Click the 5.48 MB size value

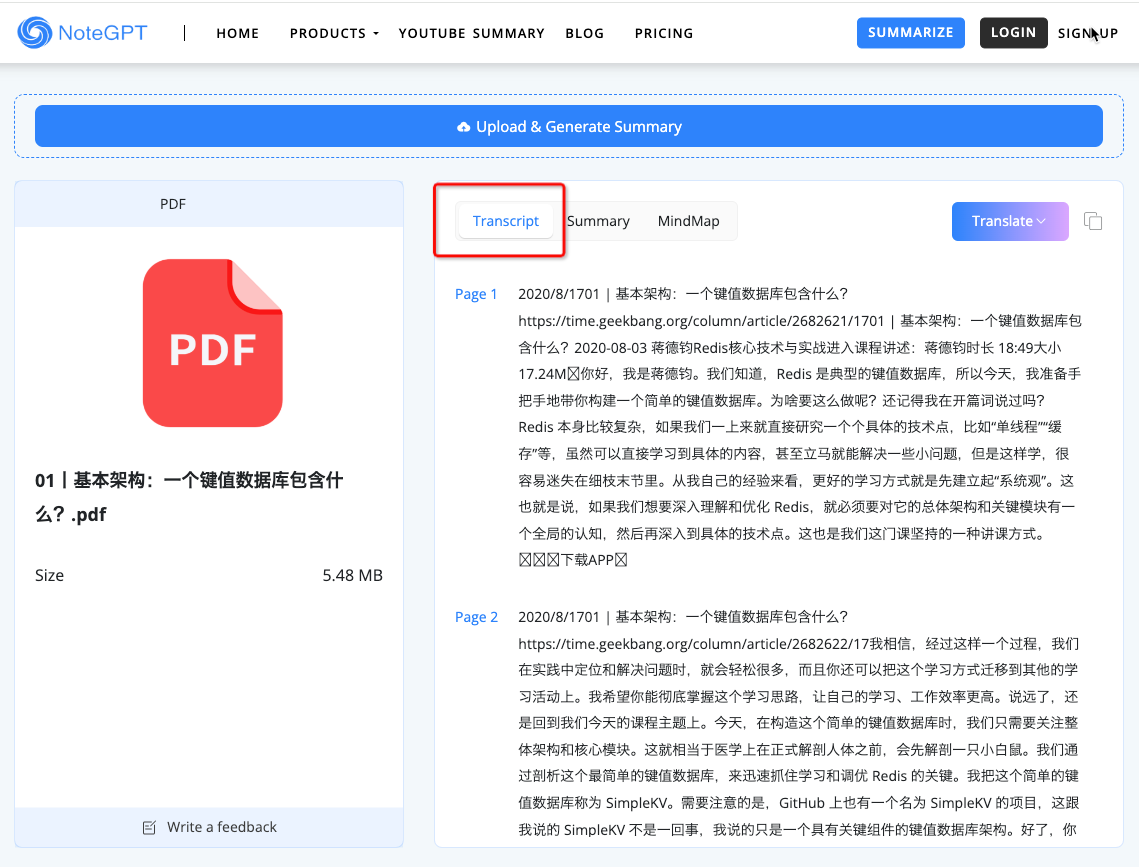[x=352, y=575]
